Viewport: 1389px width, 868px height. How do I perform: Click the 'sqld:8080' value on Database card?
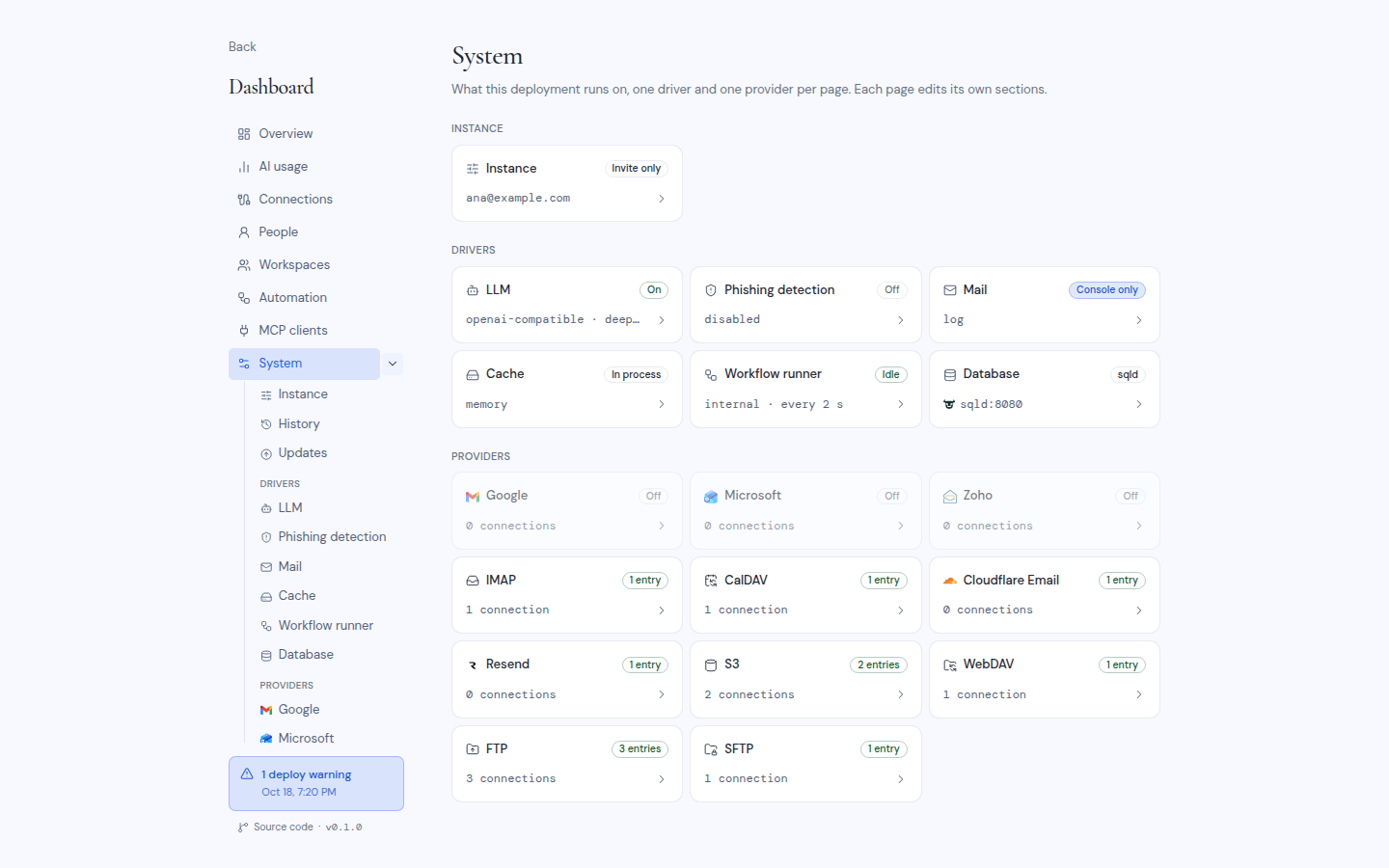pos(991,405)
